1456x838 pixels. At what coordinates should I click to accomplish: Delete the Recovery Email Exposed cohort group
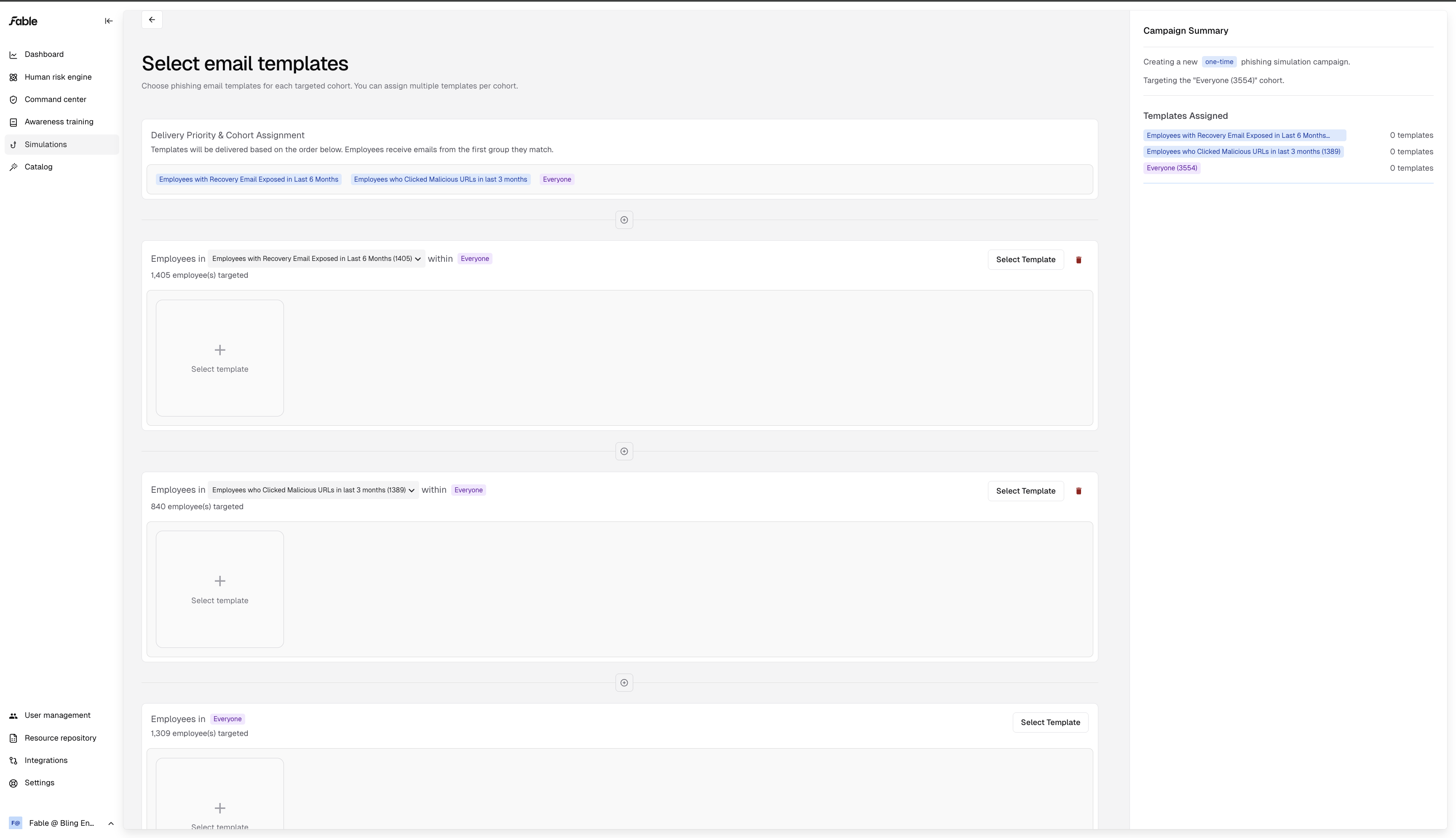coord(1079,260)
